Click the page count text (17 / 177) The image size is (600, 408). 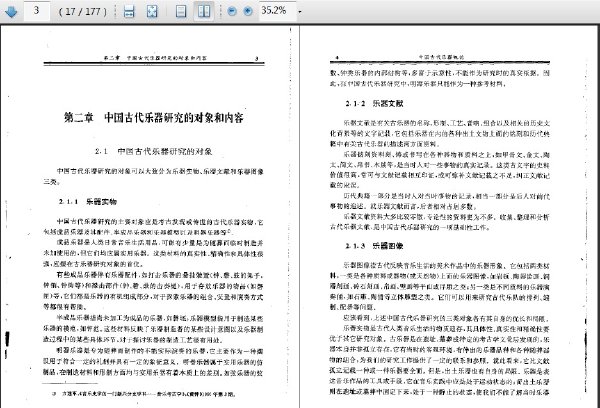83,11
